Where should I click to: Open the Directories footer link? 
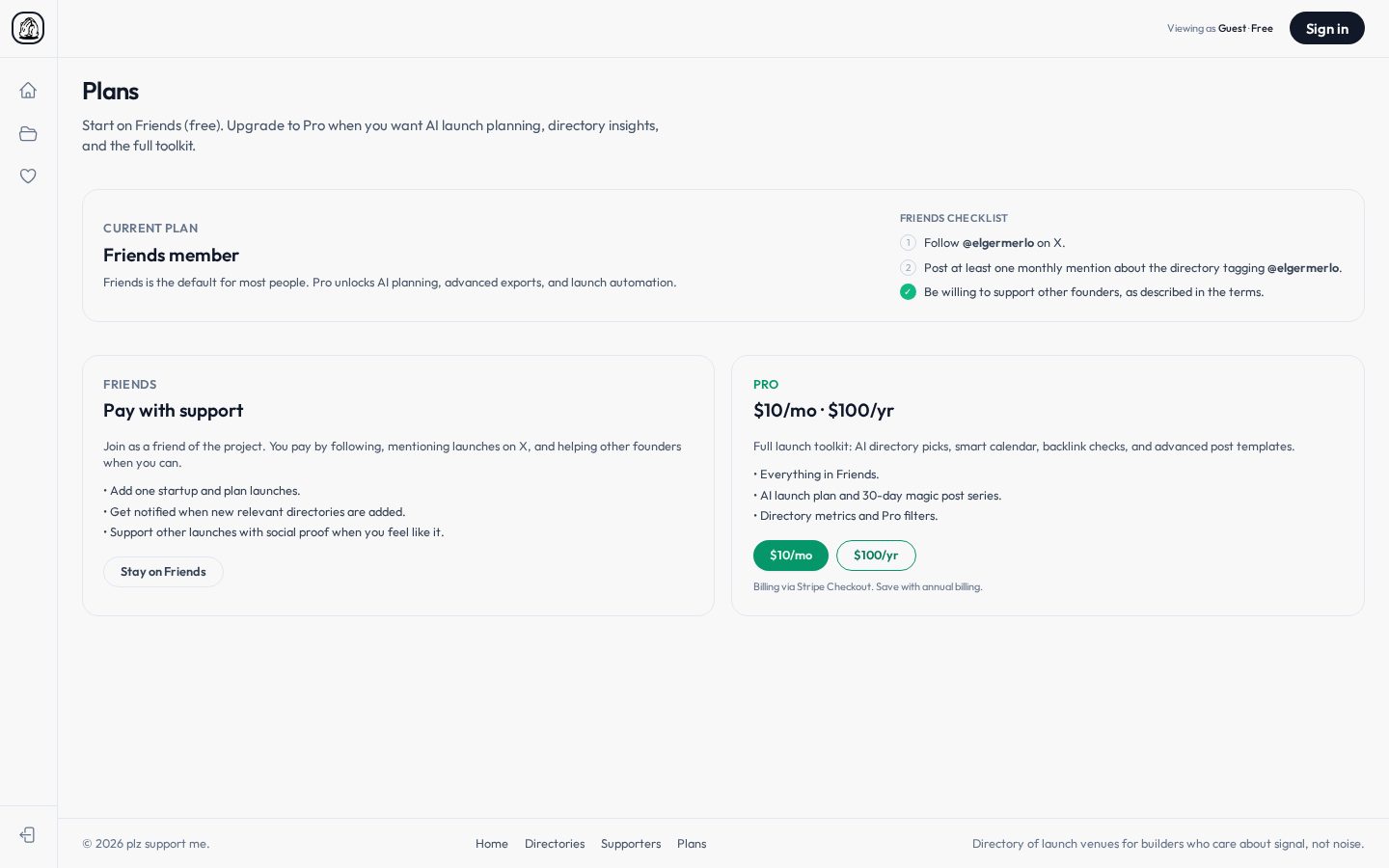[x=555, y=844]
